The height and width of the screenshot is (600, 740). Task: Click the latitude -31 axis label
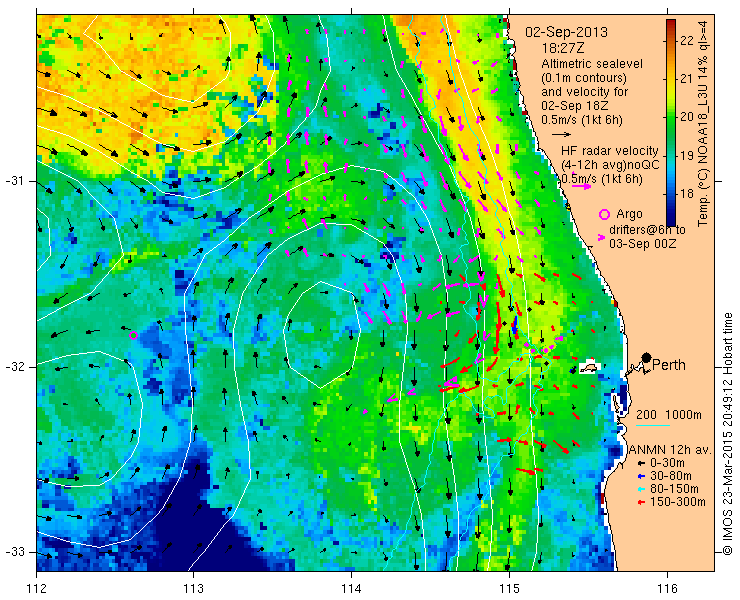point(14,181)
